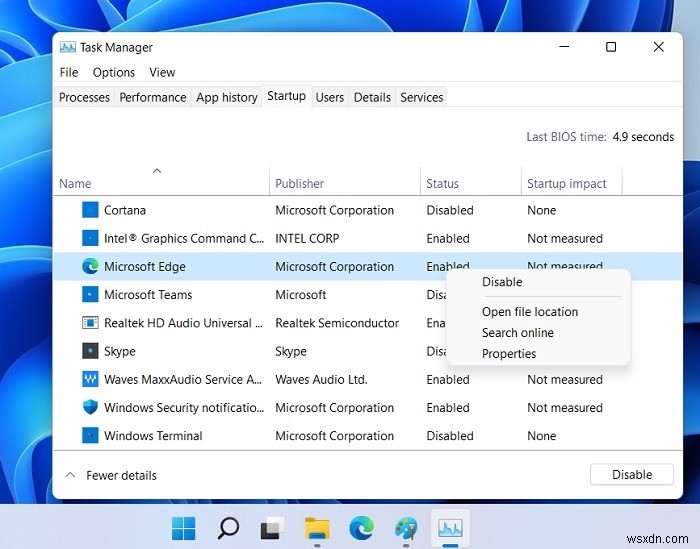Select the Realtek HD Audio Universal name
This screenshot has width=700, height=549.
183,323
